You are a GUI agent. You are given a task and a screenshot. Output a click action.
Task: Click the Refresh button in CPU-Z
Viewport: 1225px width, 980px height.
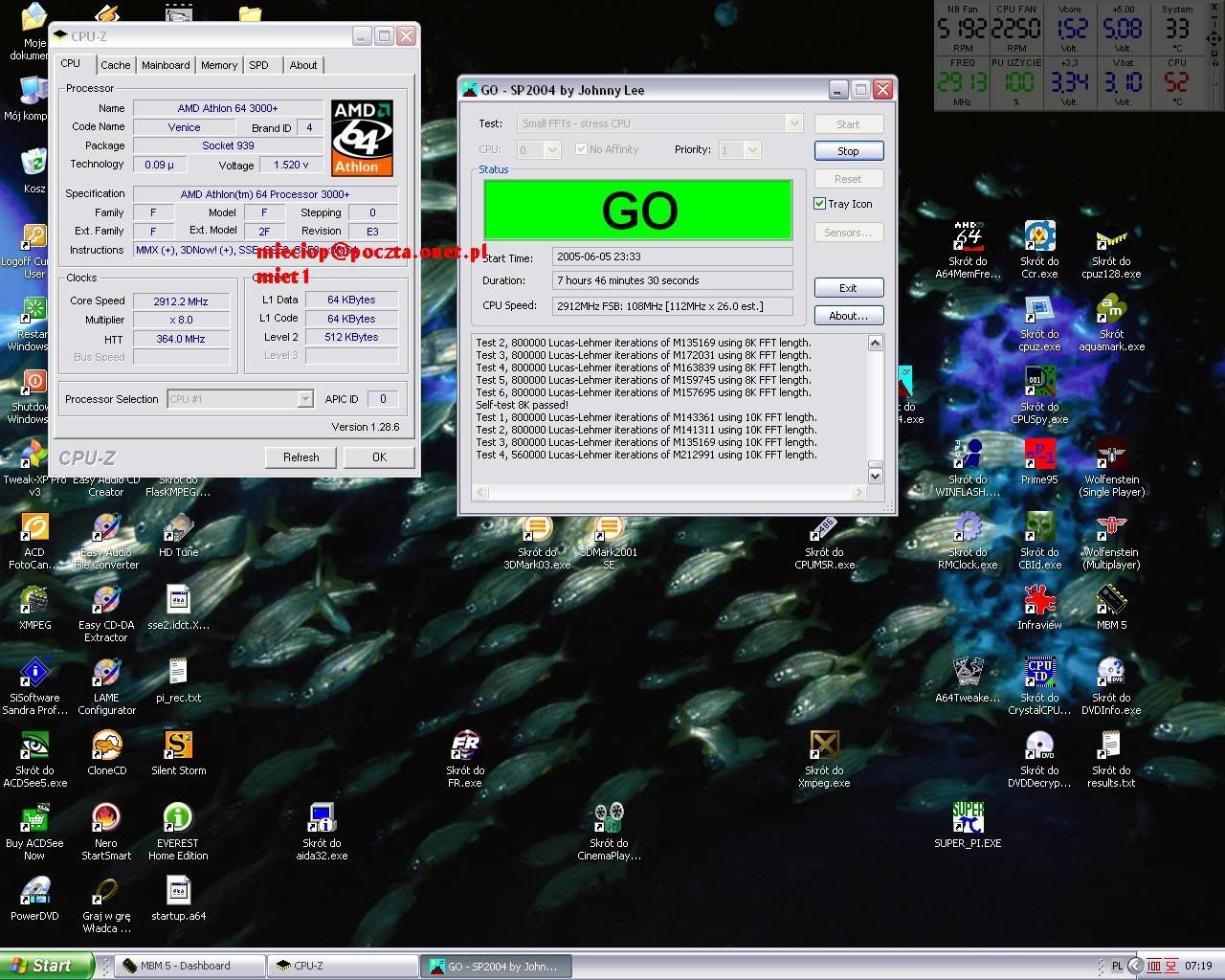click(x=301, y=457)
